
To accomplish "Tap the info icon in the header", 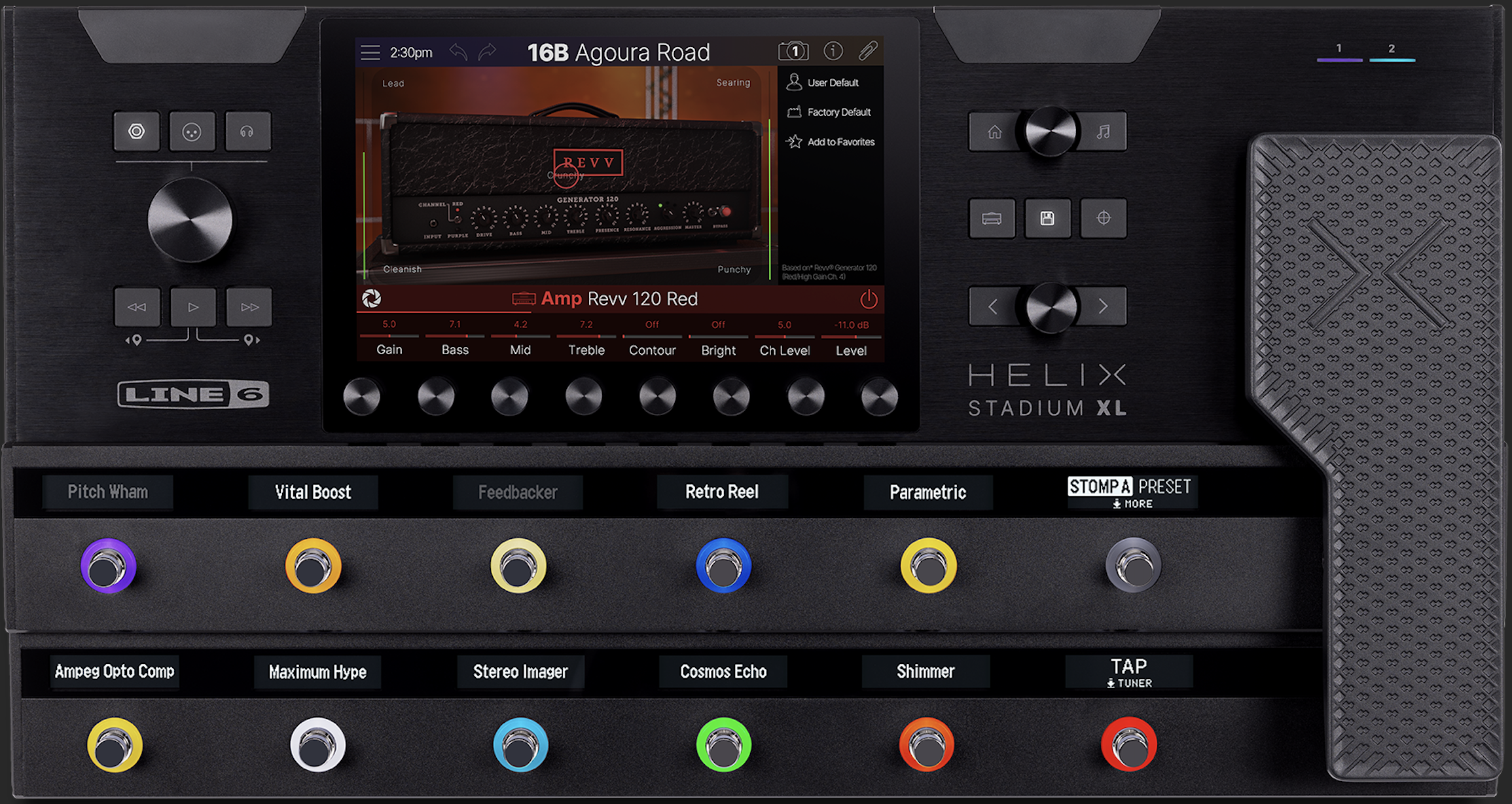I will tap(833, 51).
